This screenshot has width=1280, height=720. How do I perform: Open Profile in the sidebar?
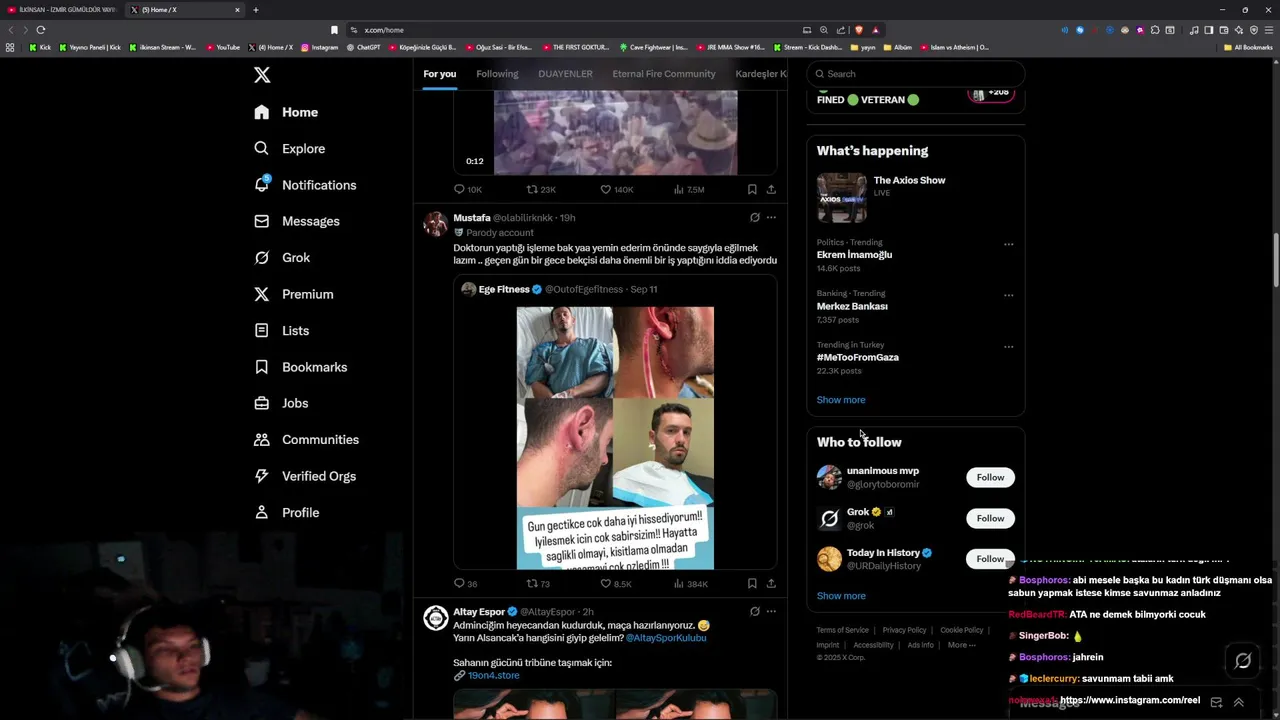[x=286, y=512]
